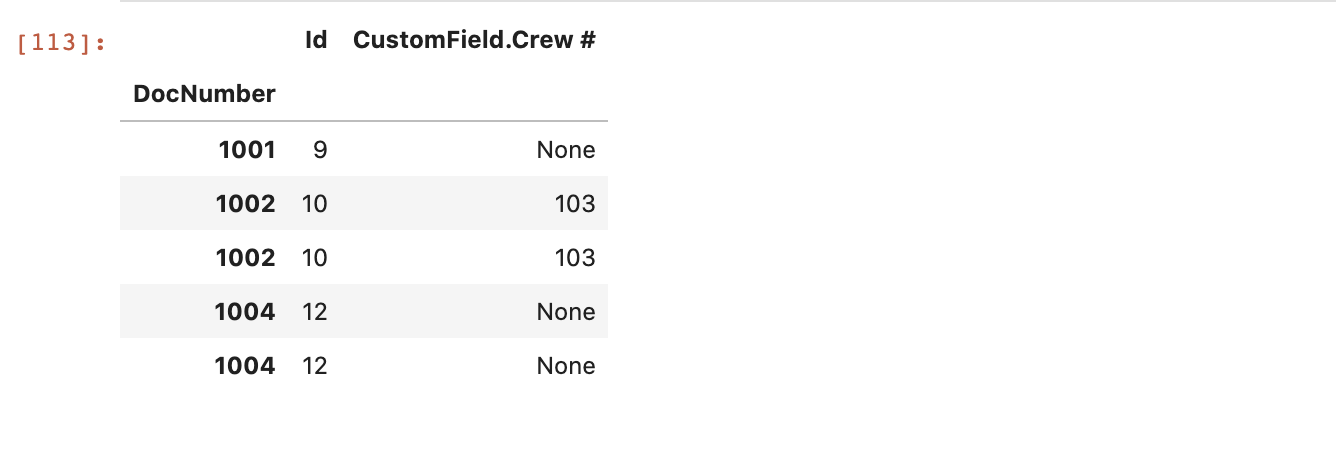This screenshot has width=1336, height=450.
Task: Click None in the first 1004 row
Action: tap(565, 312)
